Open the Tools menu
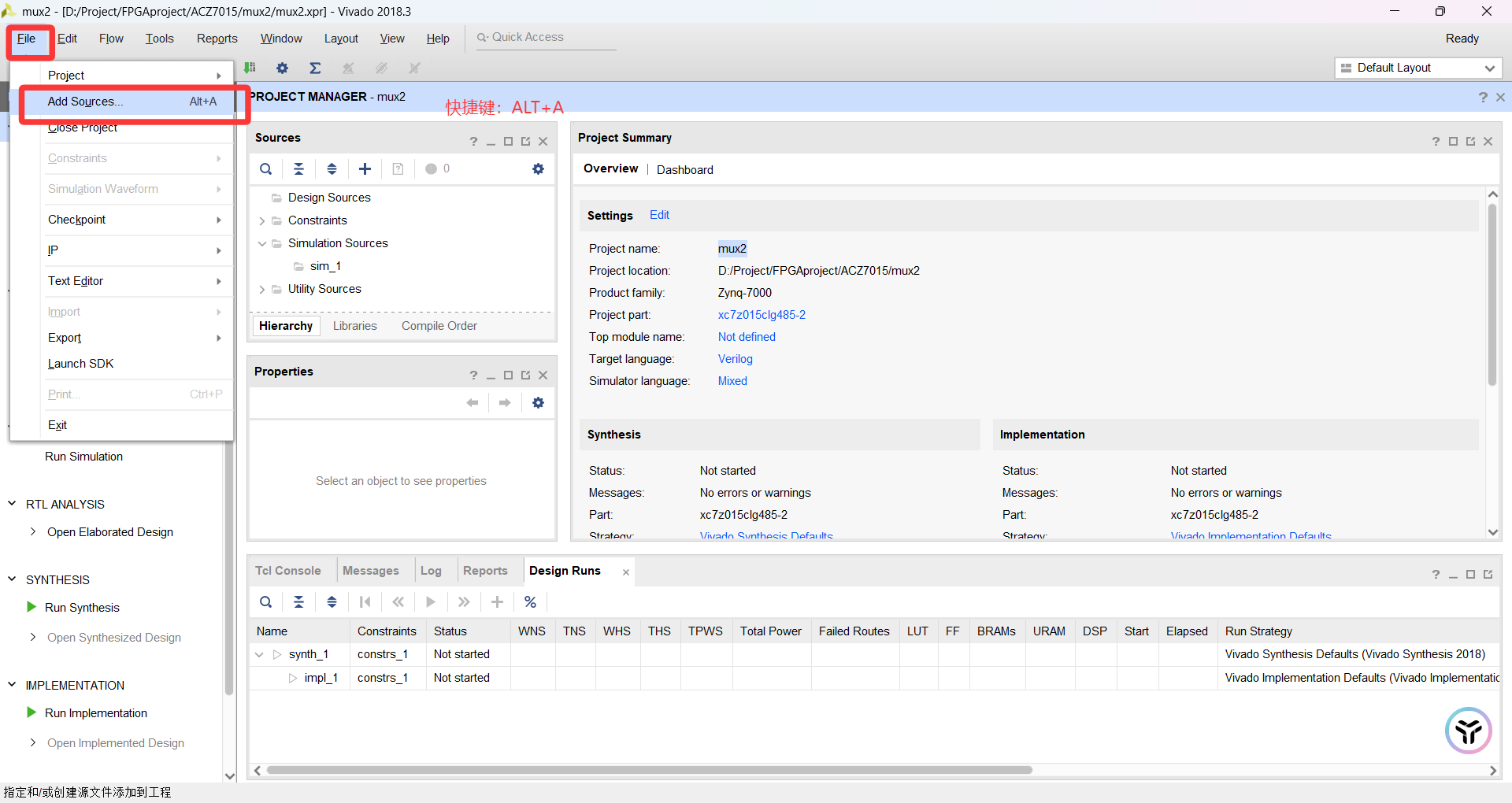Image resolution: width=1512 pixels, height=803 pixels. pos(159,39)
